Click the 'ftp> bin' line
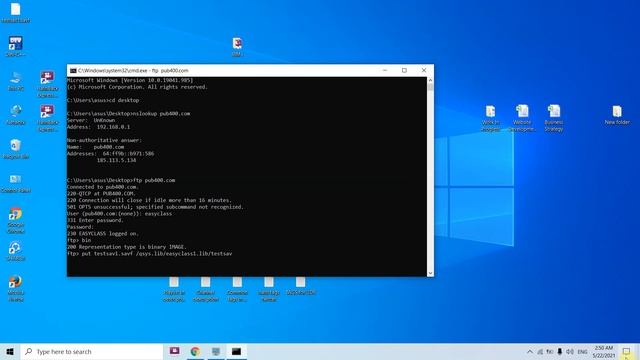Image resolution: width=640 pixels, height=360 pixels. point(79,240)
